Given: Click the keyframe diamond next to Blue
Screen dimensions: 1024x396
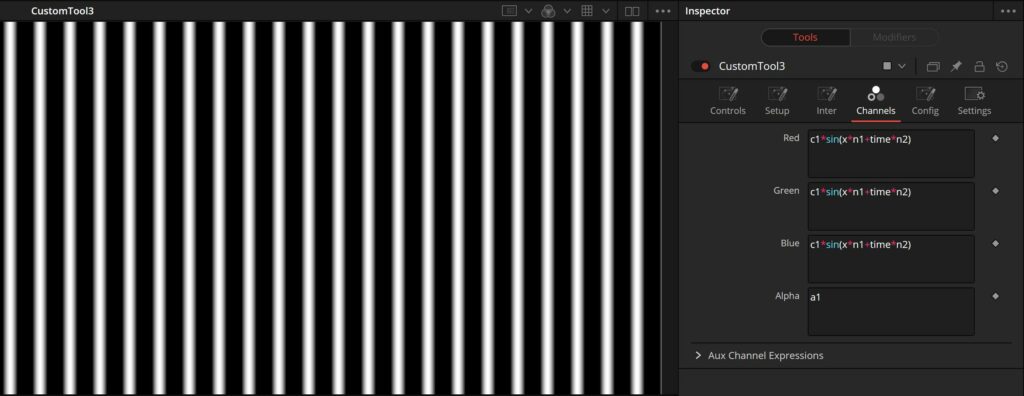Looking at the screenshot, I should pos(995,243).
